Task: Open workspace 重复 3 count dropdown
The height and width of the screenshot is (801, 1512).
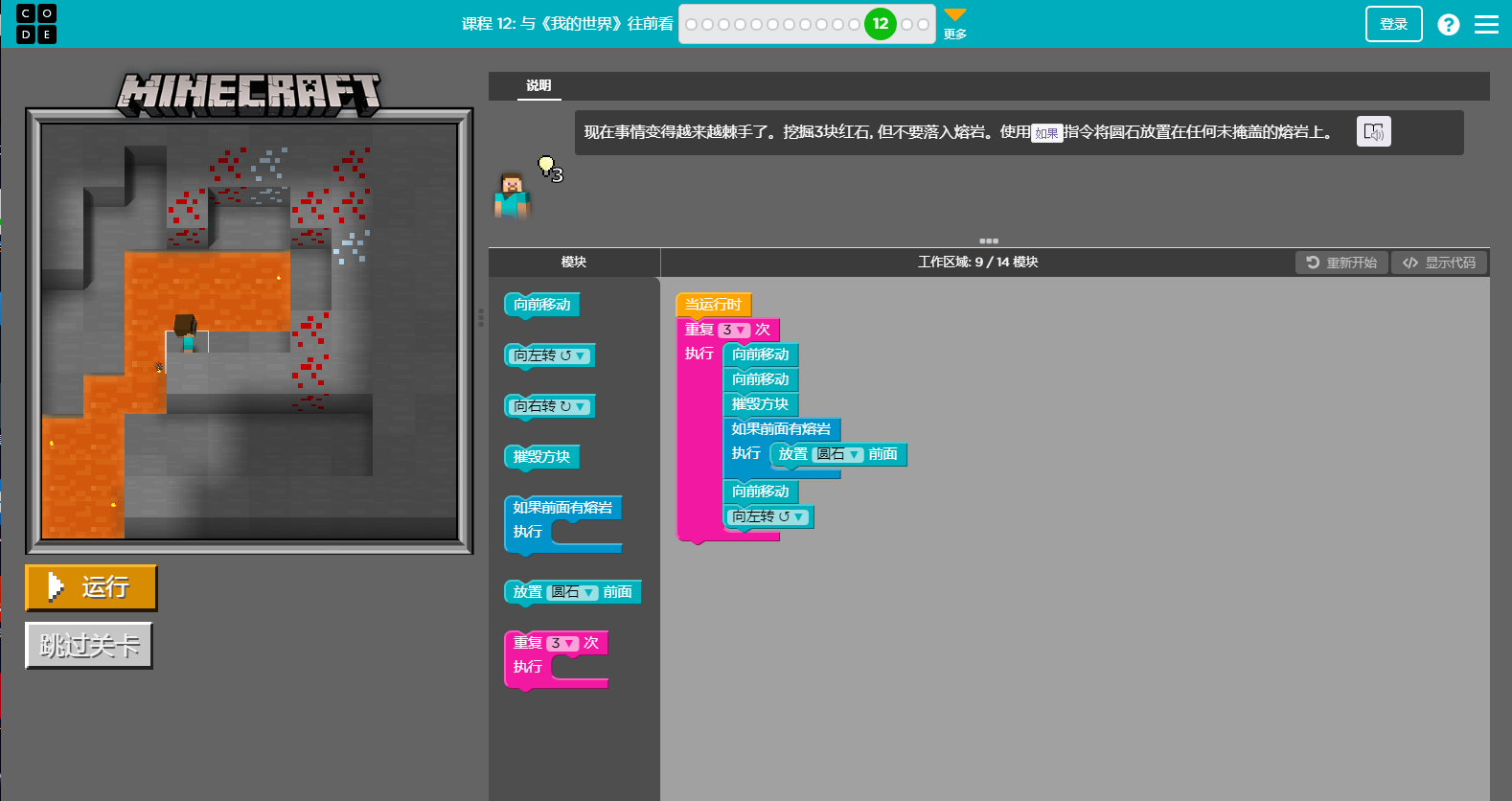Action: (x=734, y=330)
